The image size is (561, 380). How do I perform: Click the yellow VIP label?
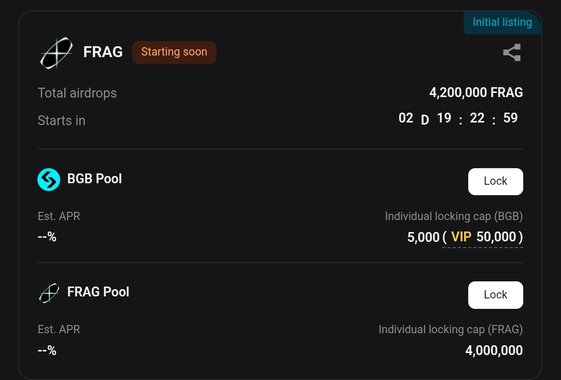click(x=461, y=237)
